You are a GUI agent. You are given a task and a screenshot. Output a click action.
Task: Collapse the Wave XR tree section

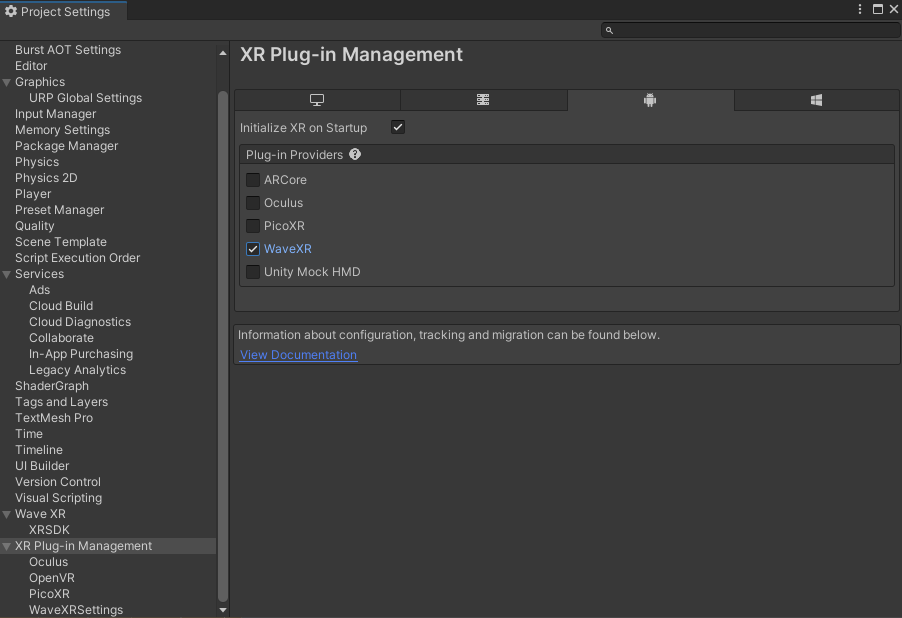click(7, 514)
